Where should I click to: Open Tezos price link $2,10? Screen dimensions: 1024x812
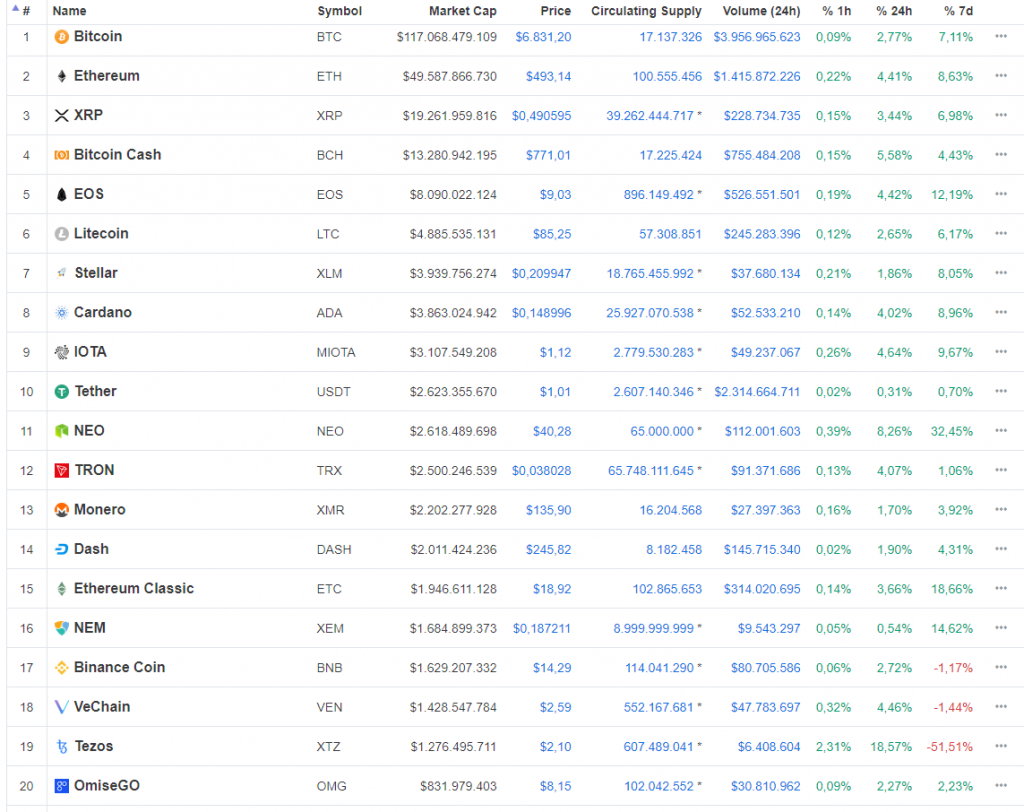click(555, 747)
